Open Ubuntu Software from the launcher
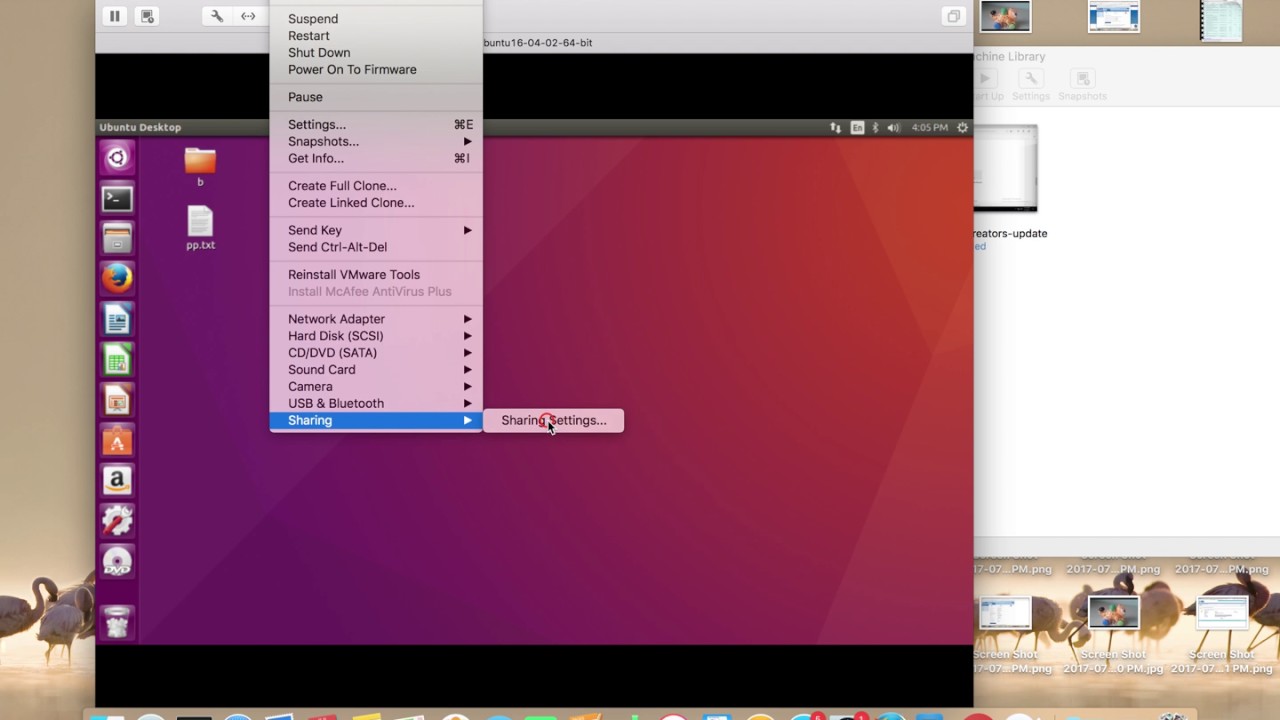1280x720 pixels. [117, 440]
